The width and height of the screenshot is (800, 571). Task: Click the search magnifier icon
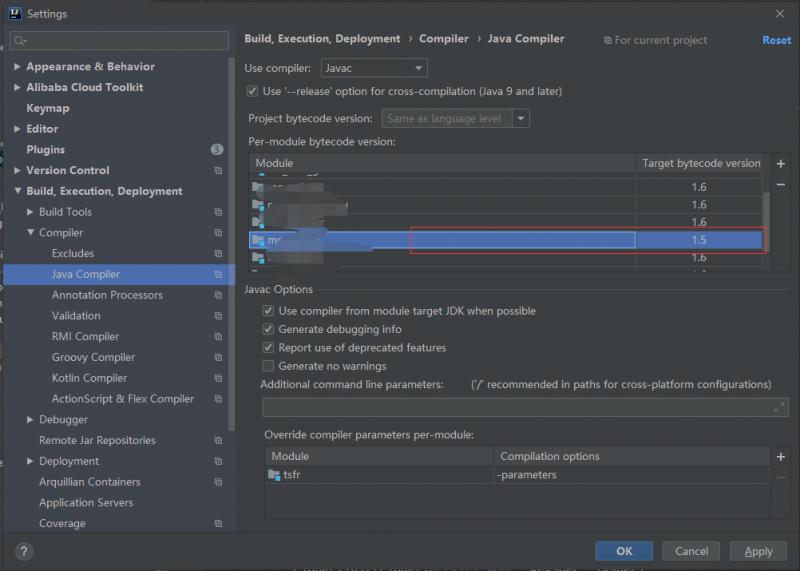(x=20, y=41)
